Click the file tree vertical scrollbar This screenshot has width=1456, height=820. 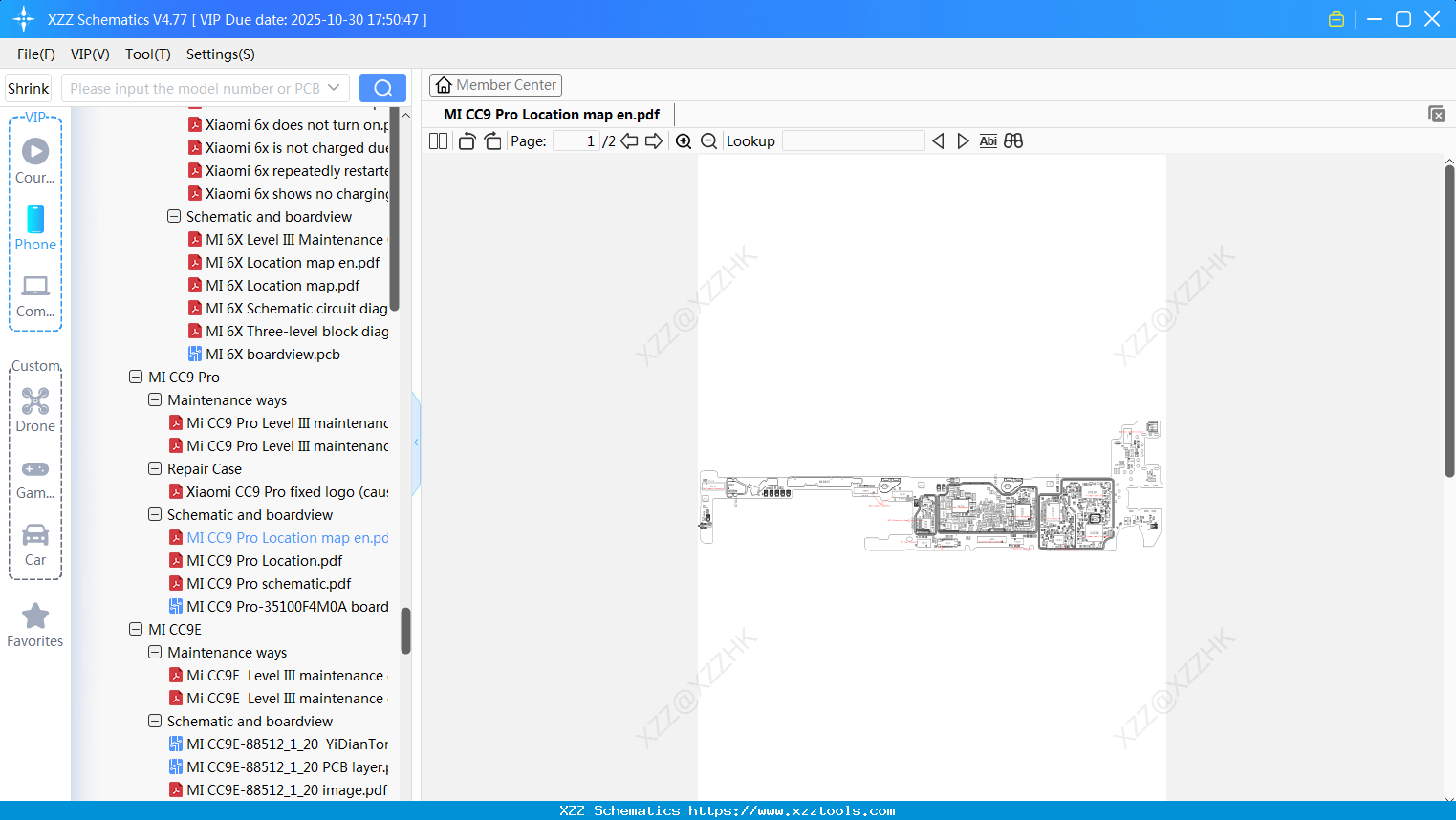coord(405,631)
